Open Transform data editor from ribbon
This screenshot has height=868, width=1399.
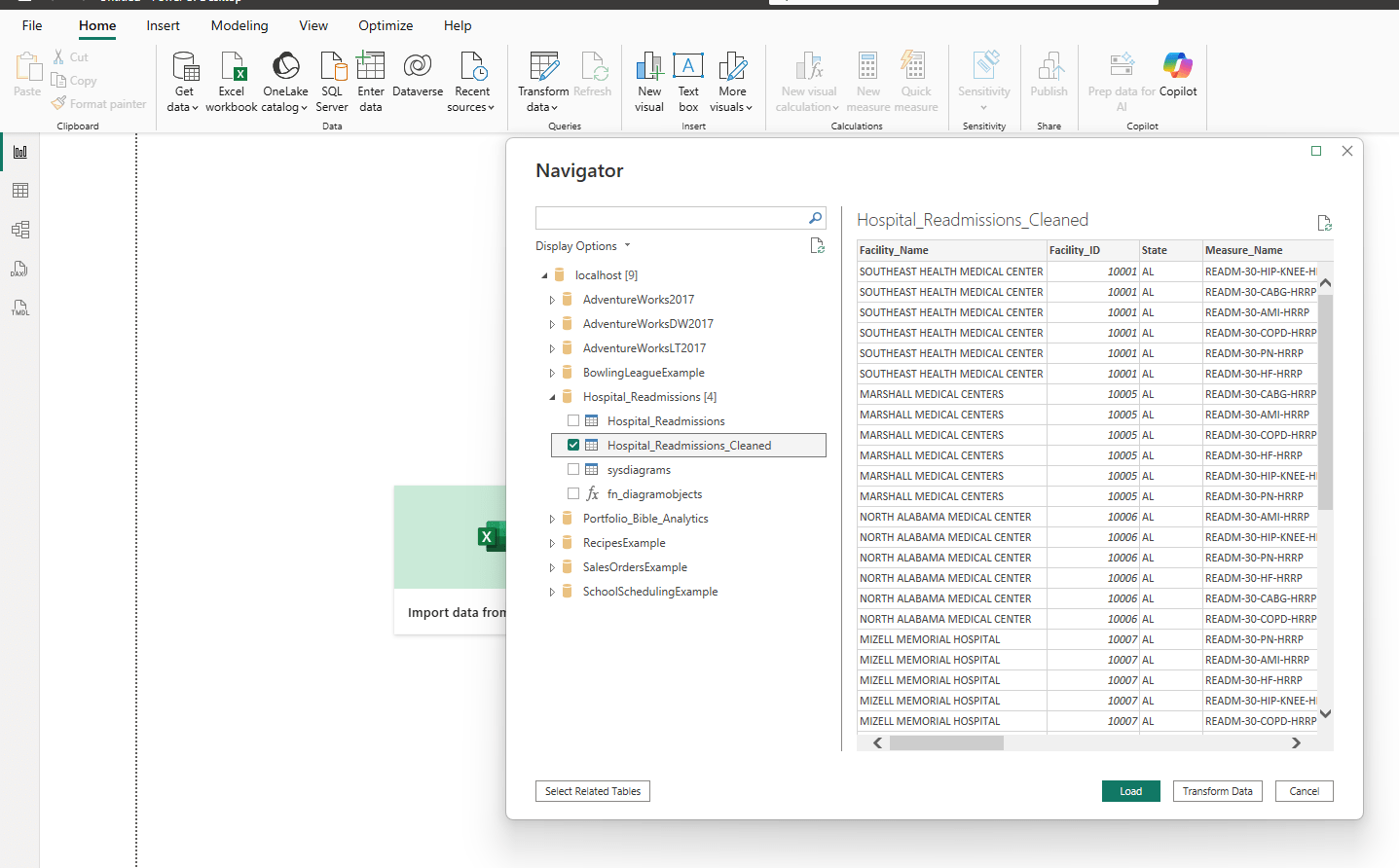point(543,82)
